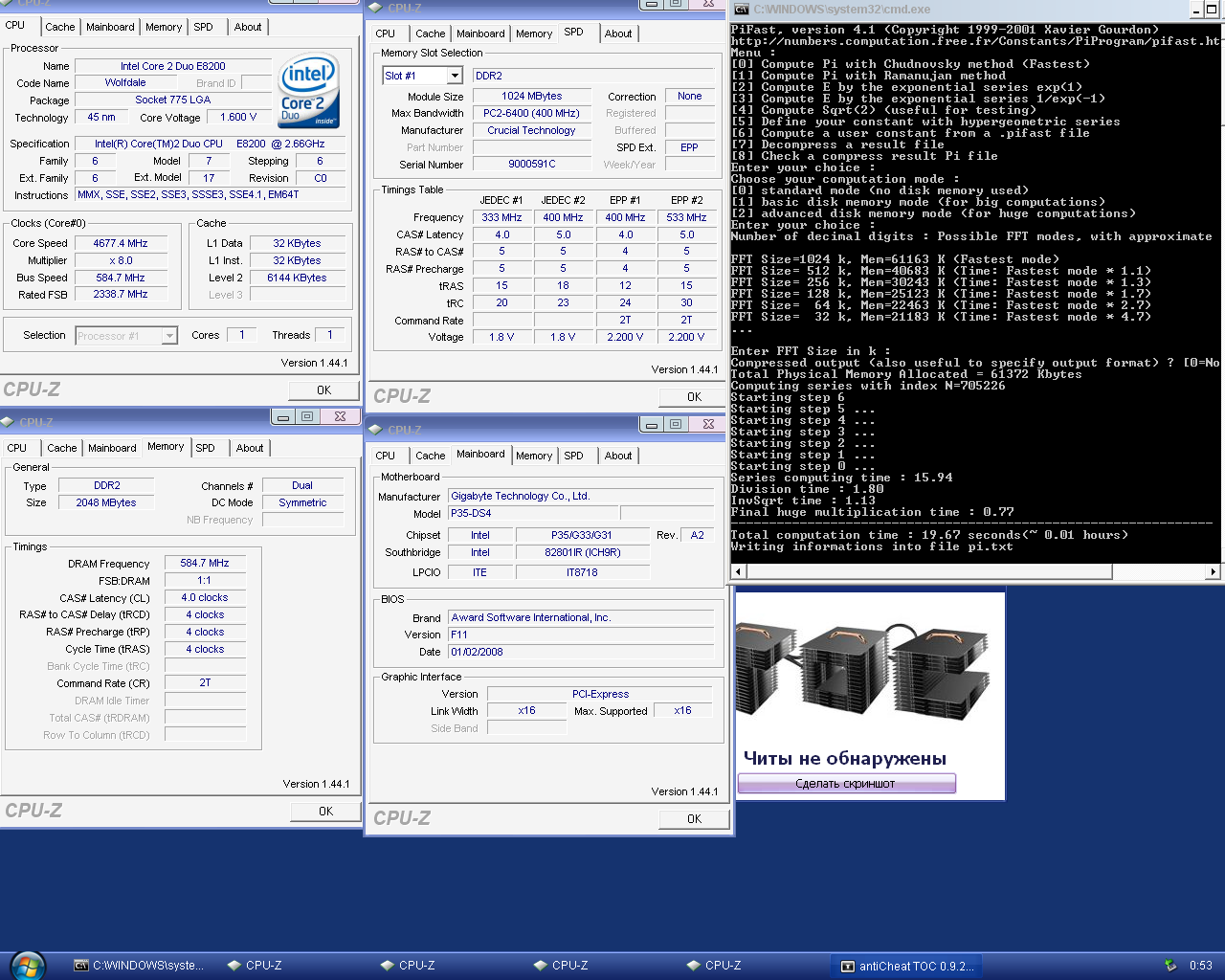
Task: Click OK in the CPU-Z motherboard window
Action: 694,819
